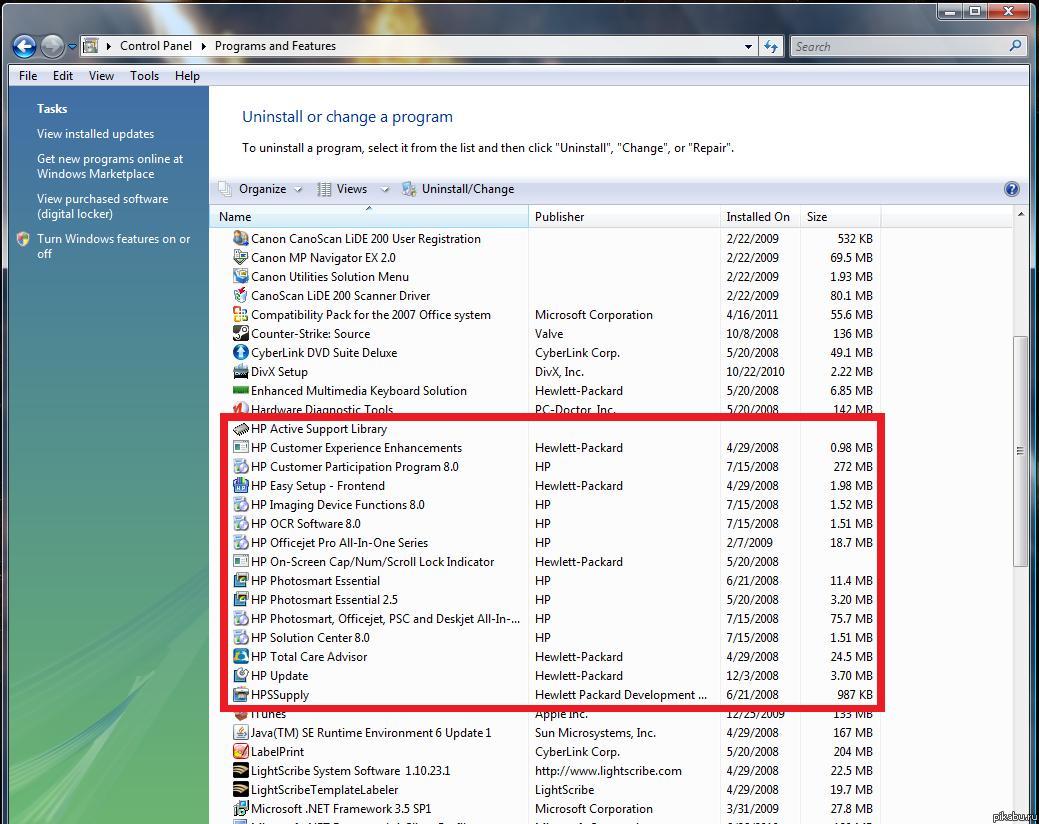
Task: Open the address bar history dropdown
Action: (748, 46)
